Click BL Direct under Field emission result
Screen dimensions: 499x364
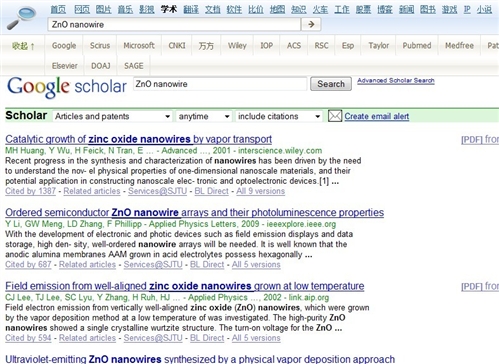207,338
